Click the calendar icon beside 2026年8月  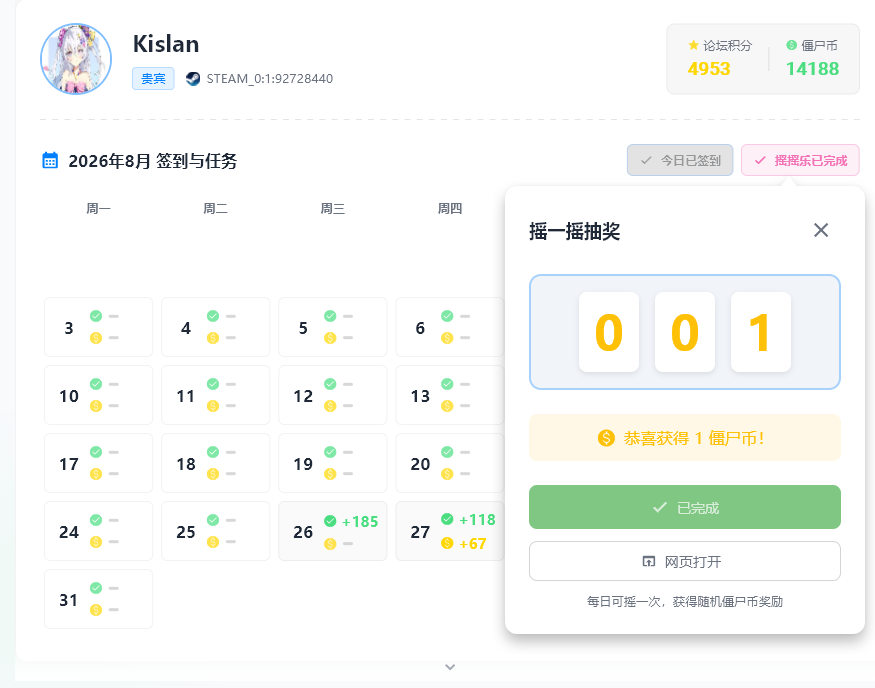pyautogui.click(x=50, y=161)
